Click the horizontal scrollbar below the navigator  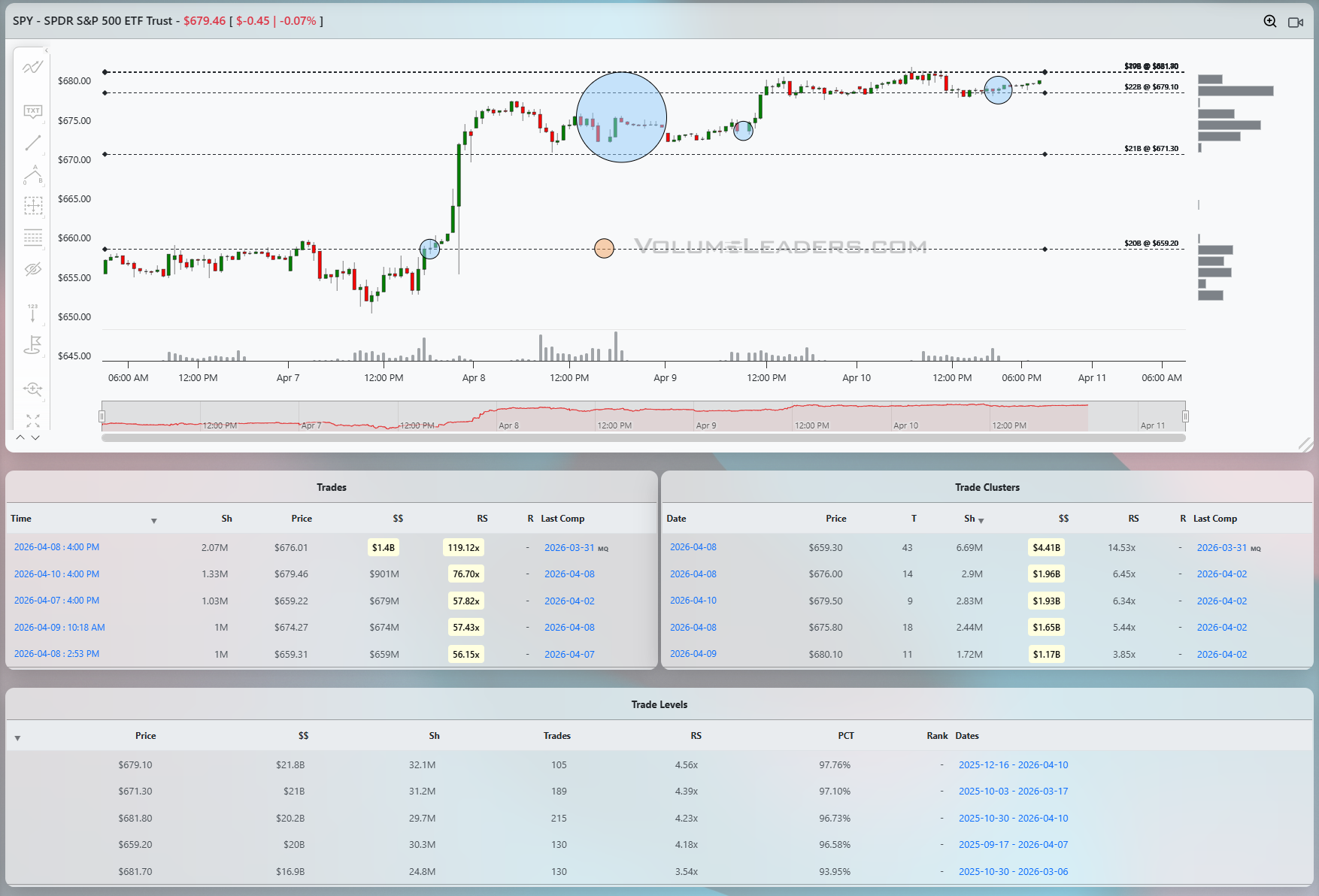(x=643, y=437)
